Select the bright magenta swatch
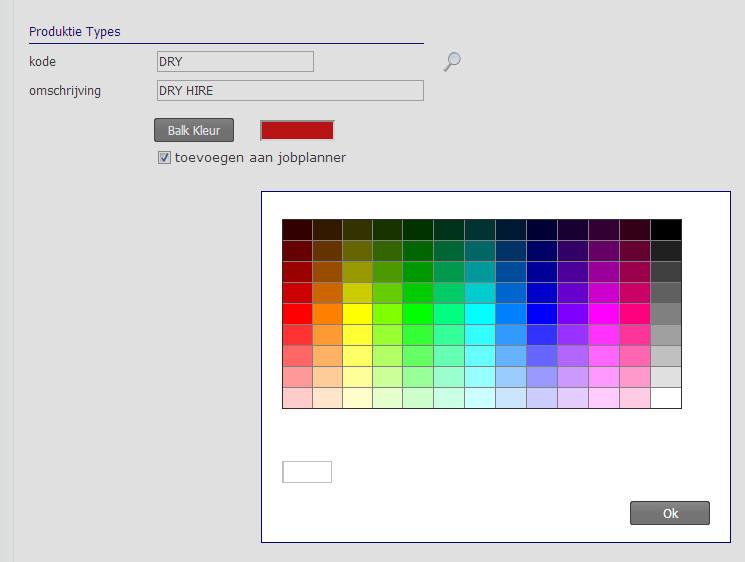The image size is (745, 562). point(604,314)
